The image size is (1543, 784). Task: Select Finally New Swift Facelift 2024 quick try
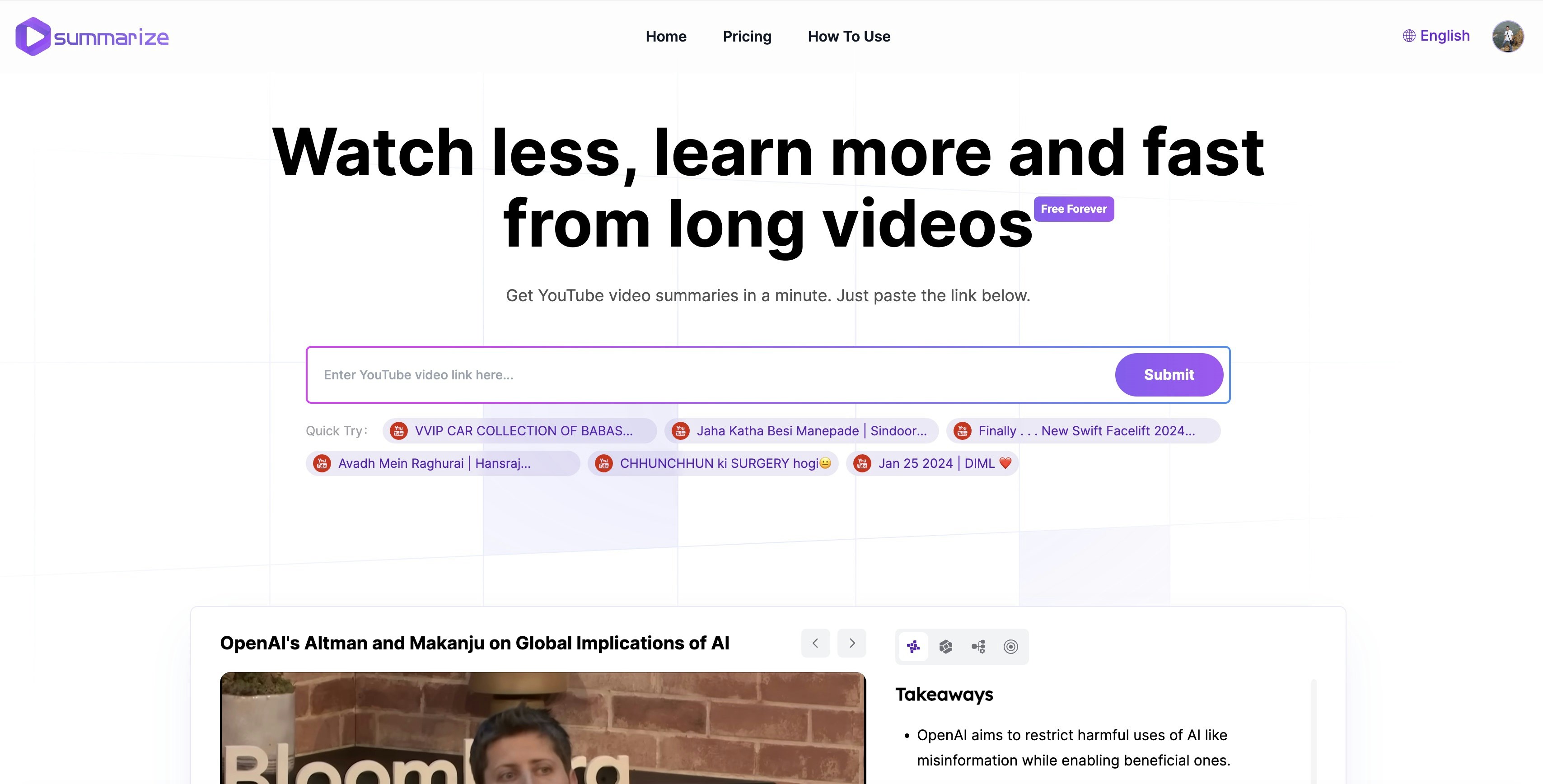coord(1083,430)
